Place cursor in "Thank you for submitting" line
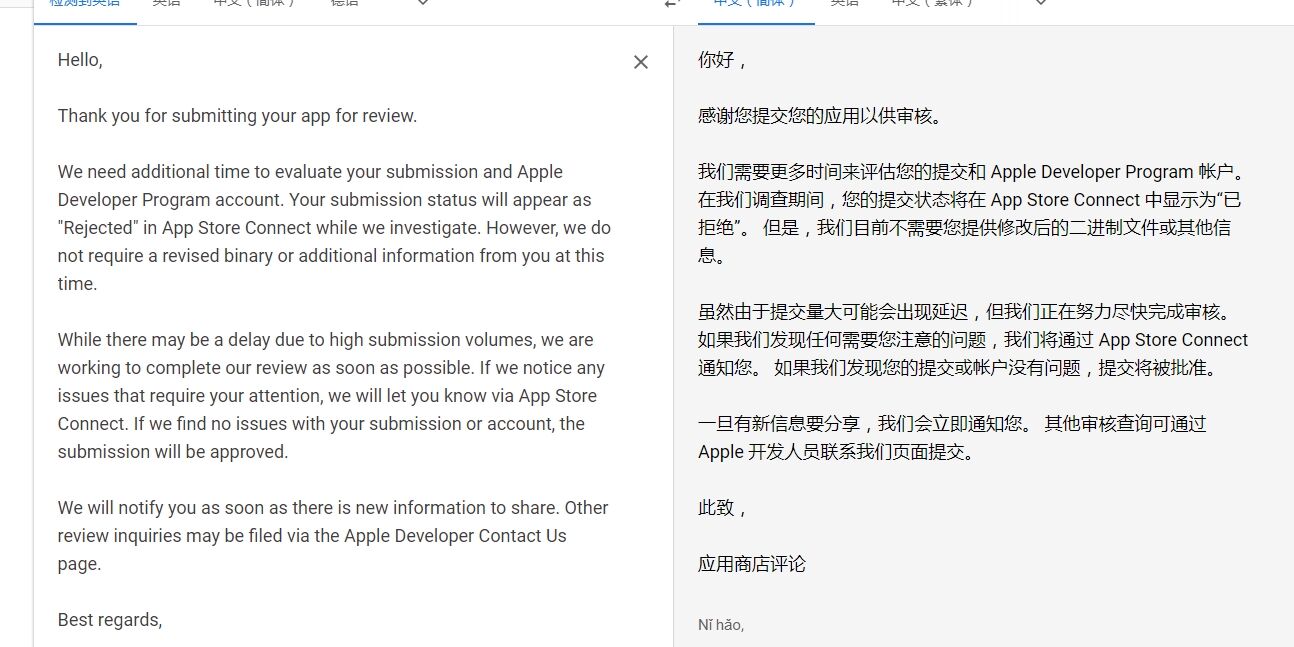1294x647 pixels. pyautogui.click(x=237, y=116)
